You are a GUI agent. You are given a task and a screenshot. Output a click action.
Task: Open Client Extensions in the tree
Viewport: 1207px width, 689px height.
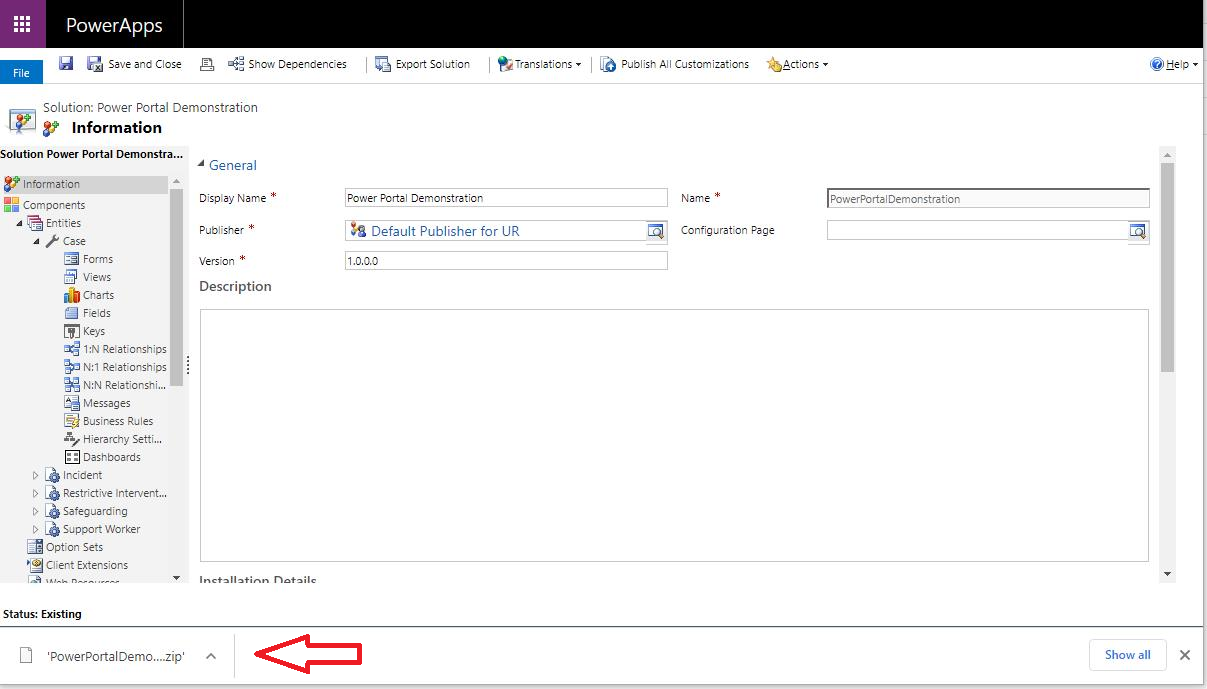86,565
